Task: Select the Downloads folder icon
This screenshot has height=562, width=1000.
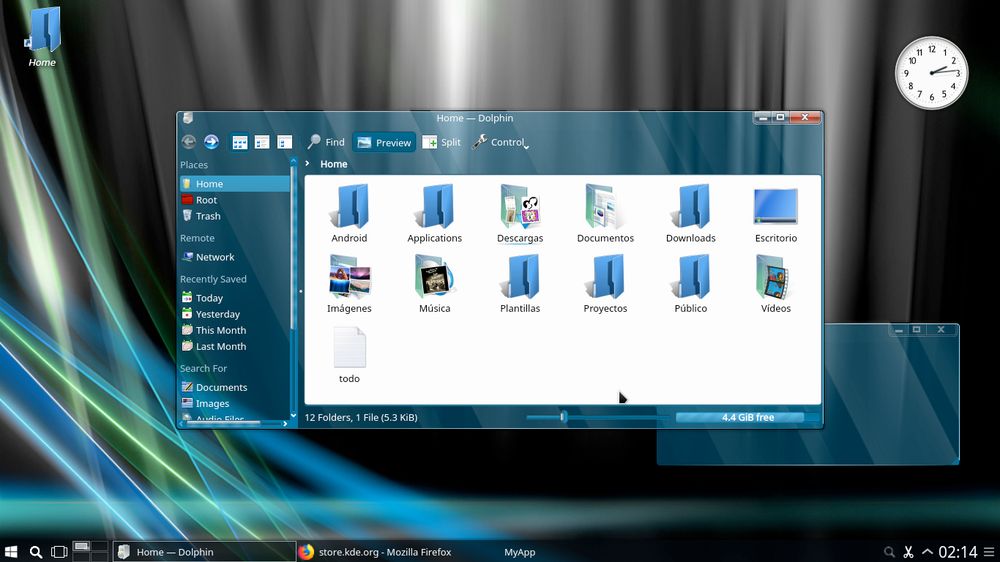Action: click(x=691, y=207)
